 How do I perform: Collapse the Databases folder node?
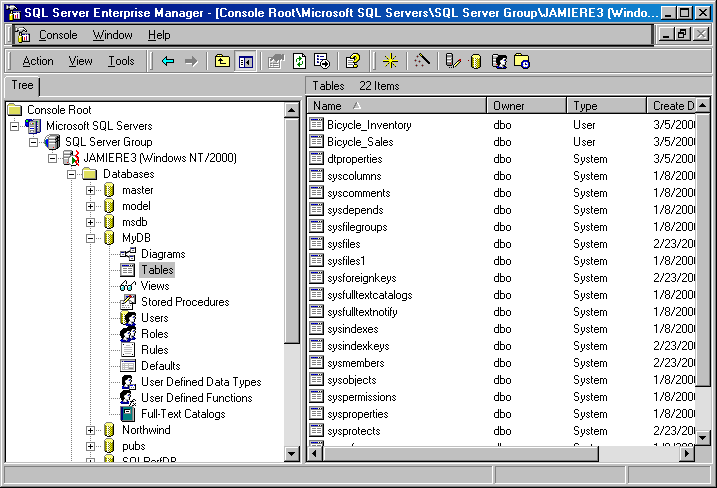click(71, 174)
